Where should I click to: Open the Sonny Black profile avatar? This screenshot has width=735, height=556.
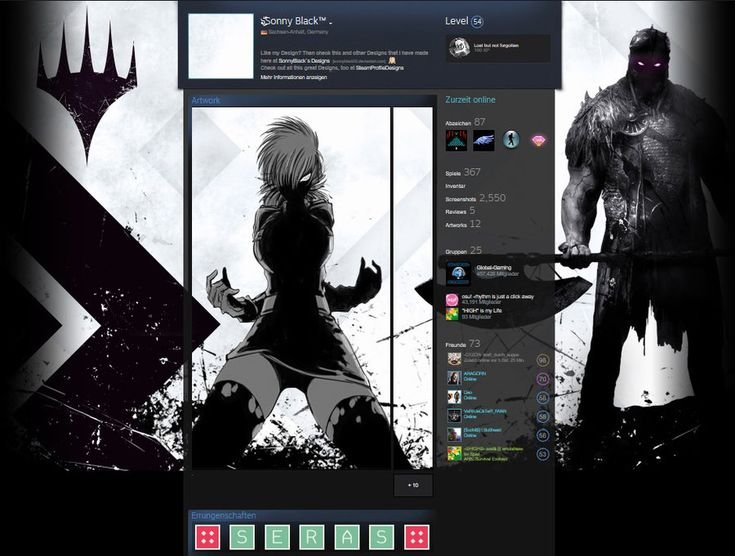tap(221, 46)
